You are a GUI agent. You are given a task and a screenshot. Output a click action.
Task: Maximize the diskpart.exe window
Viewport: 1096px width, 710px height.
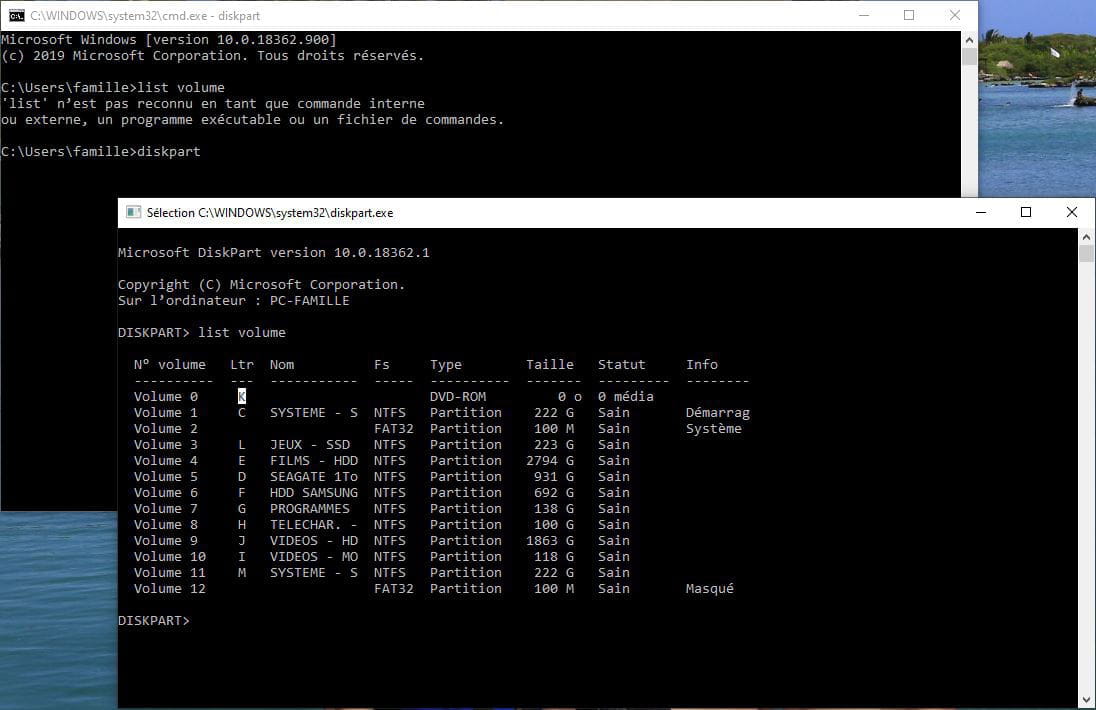point(1025,212)
